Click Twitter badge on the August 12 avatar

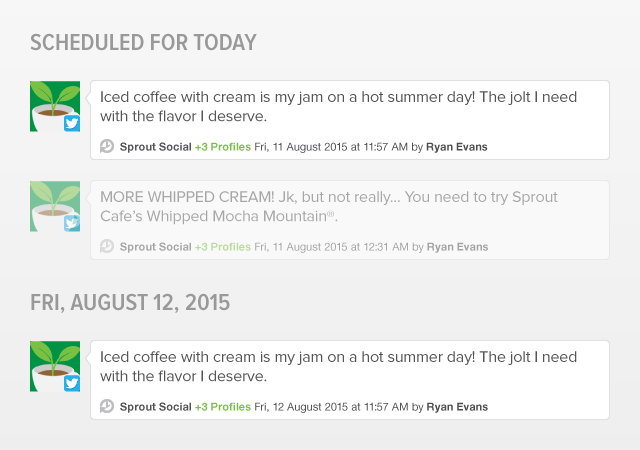pos(72,383)
